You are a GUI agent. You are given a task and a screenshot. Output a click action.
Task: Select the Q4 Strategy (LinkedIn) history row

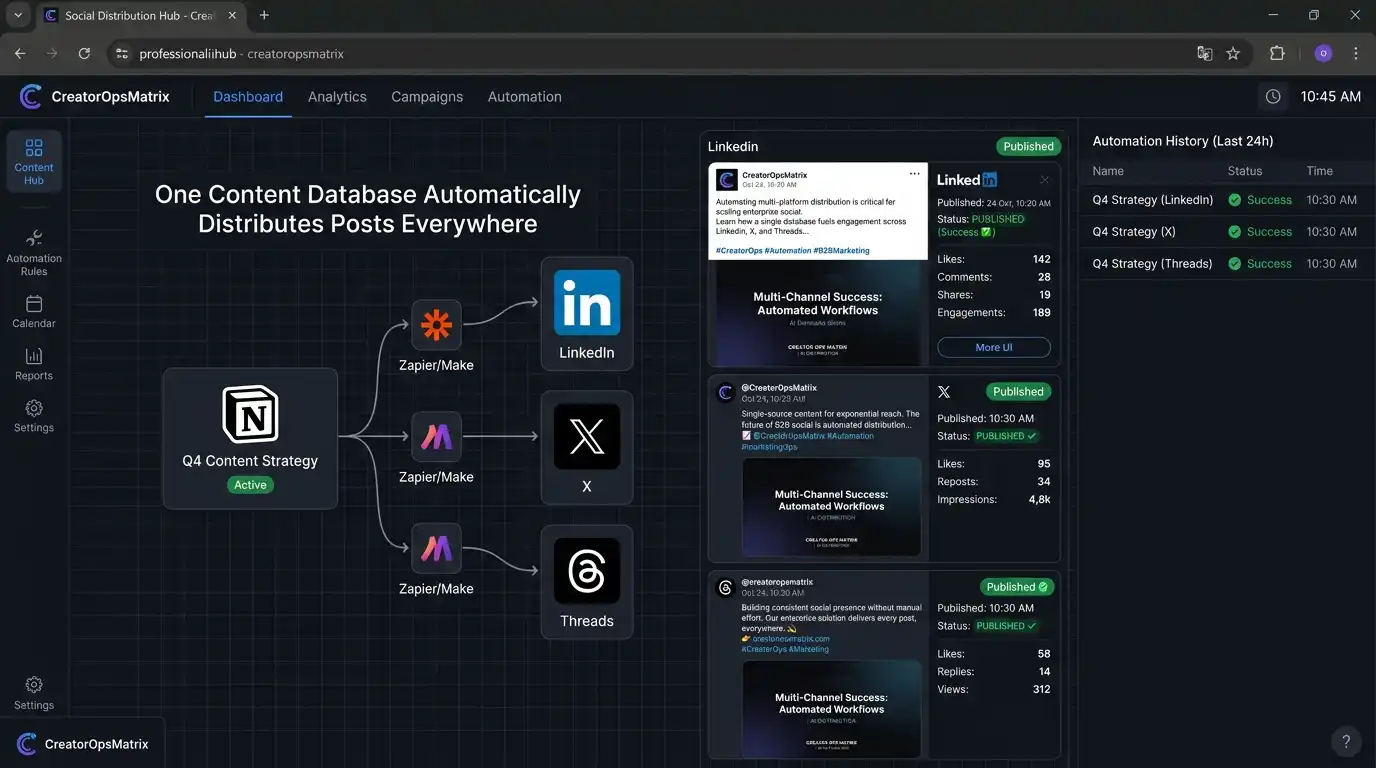[1226, 200]
